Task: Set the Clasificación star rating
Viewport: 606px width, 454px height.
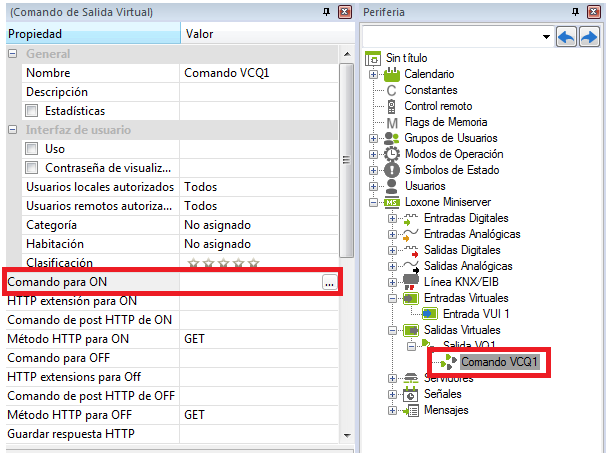Action: click(x=223, y=264)
